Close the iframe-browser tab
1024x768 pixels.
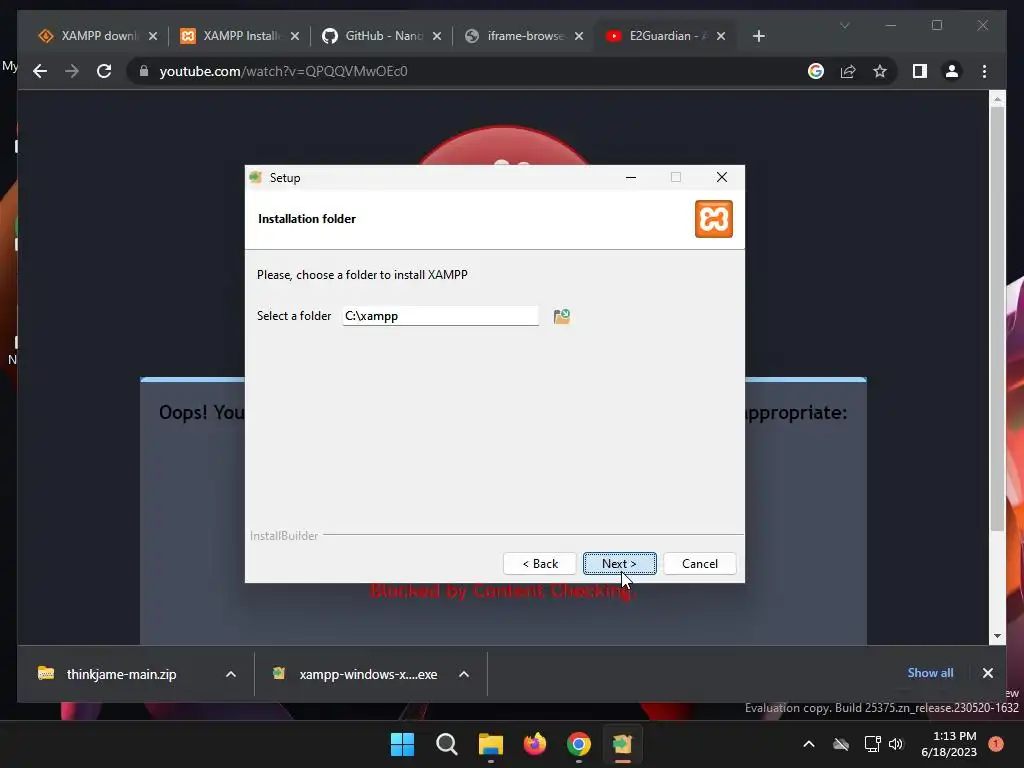(579, 36)
